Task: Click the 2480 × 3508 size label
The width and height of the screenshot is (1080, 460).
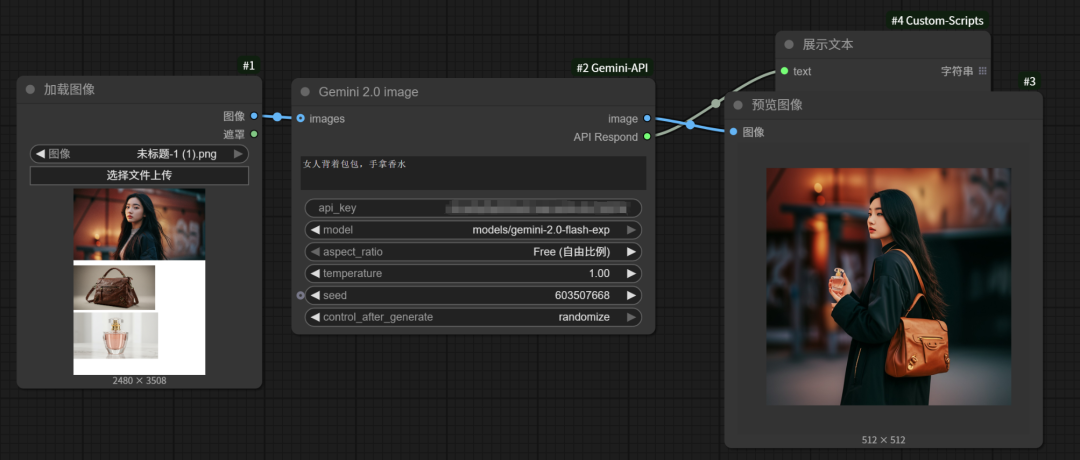Action: (x=139, y=380)
